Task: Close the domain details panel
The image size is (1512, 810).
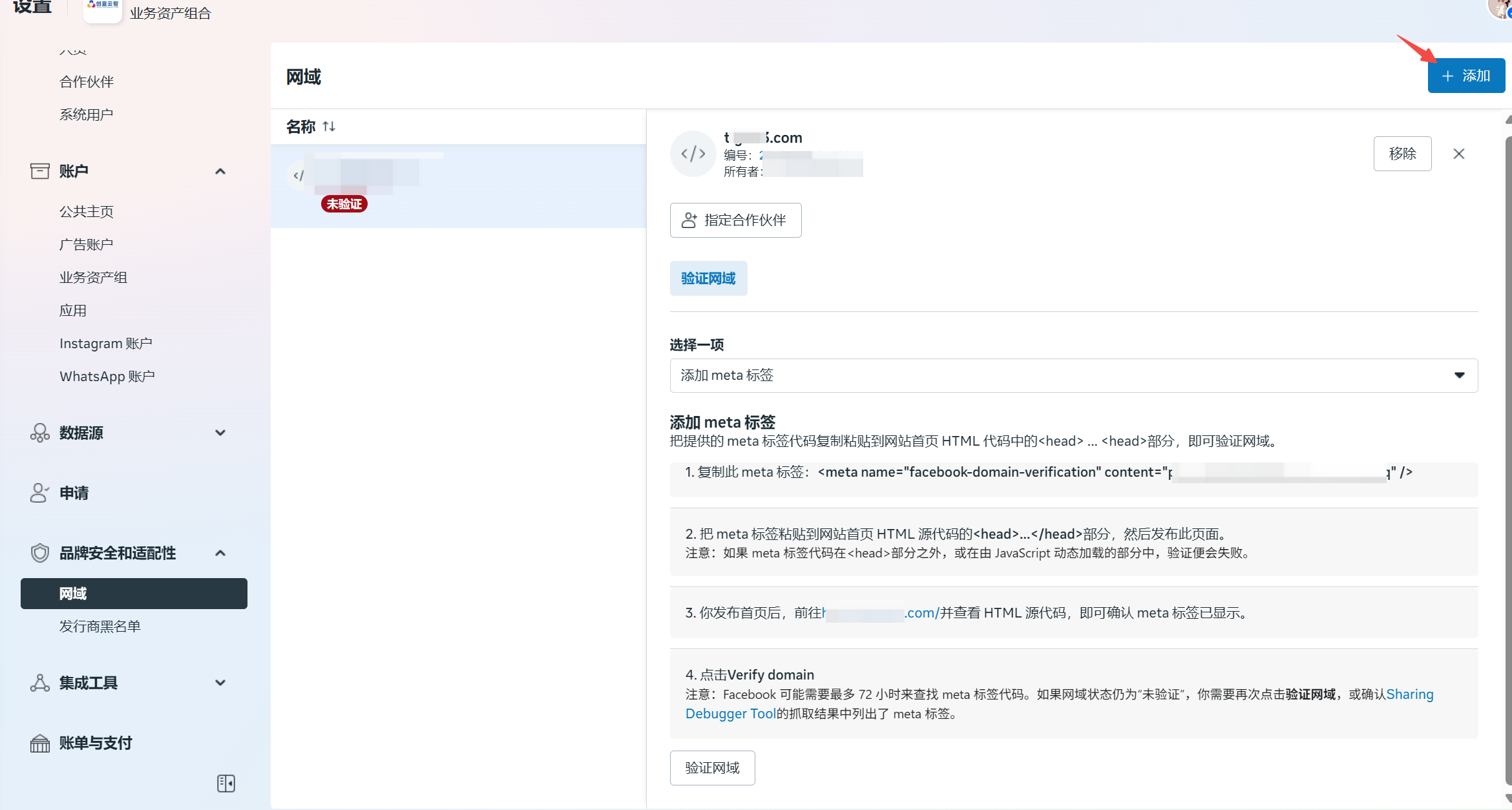Action: pos(1458,154)
